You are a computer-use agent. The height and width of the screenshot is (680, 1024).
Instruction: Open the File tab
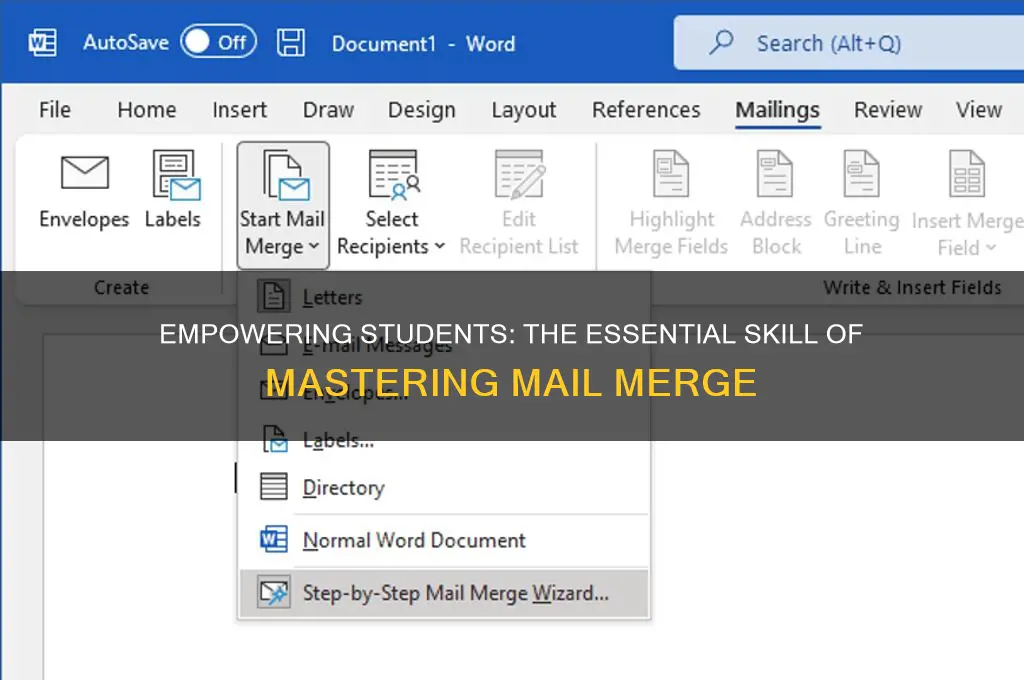coord(55,110)
